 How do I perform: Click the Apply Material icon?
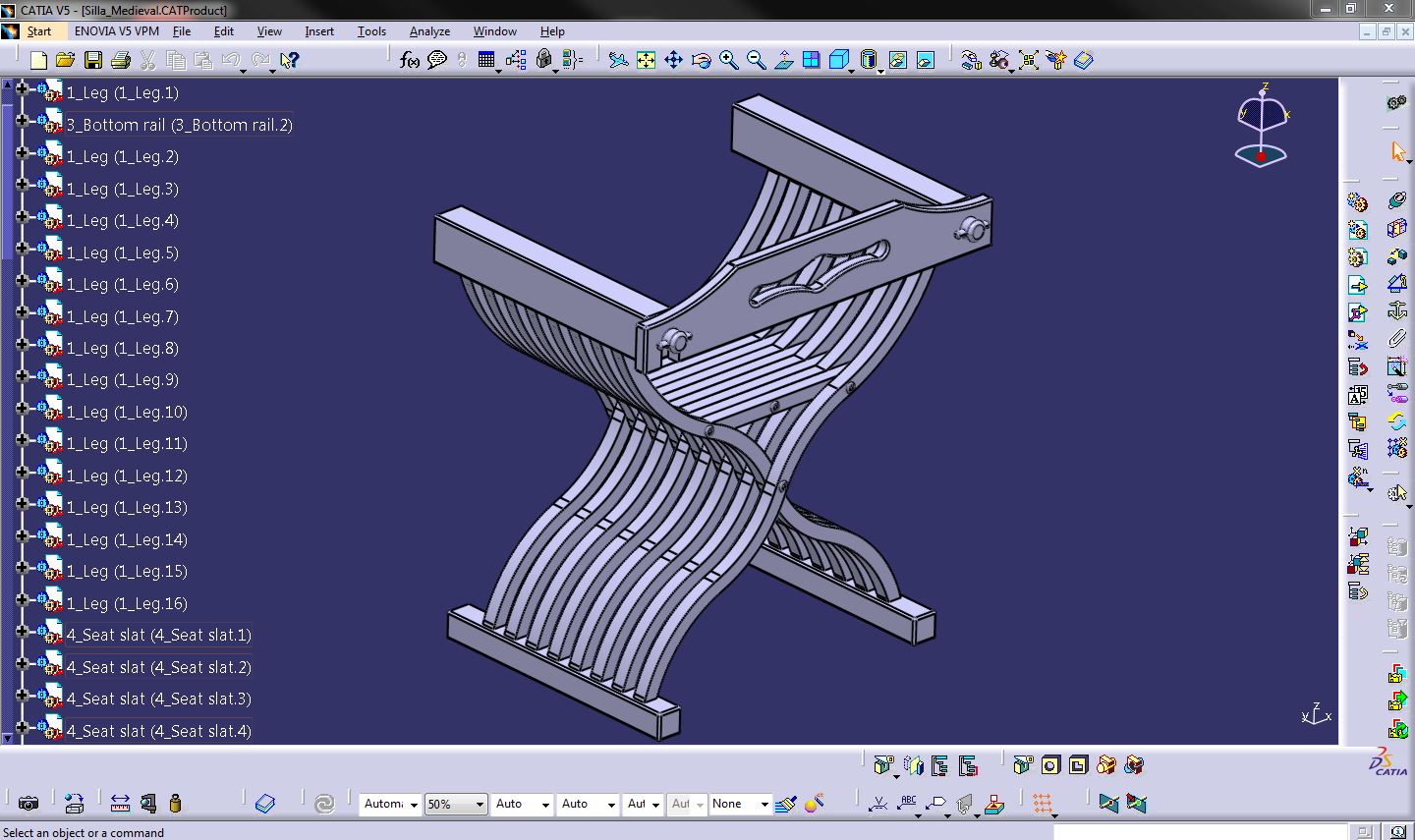point(264,804)
